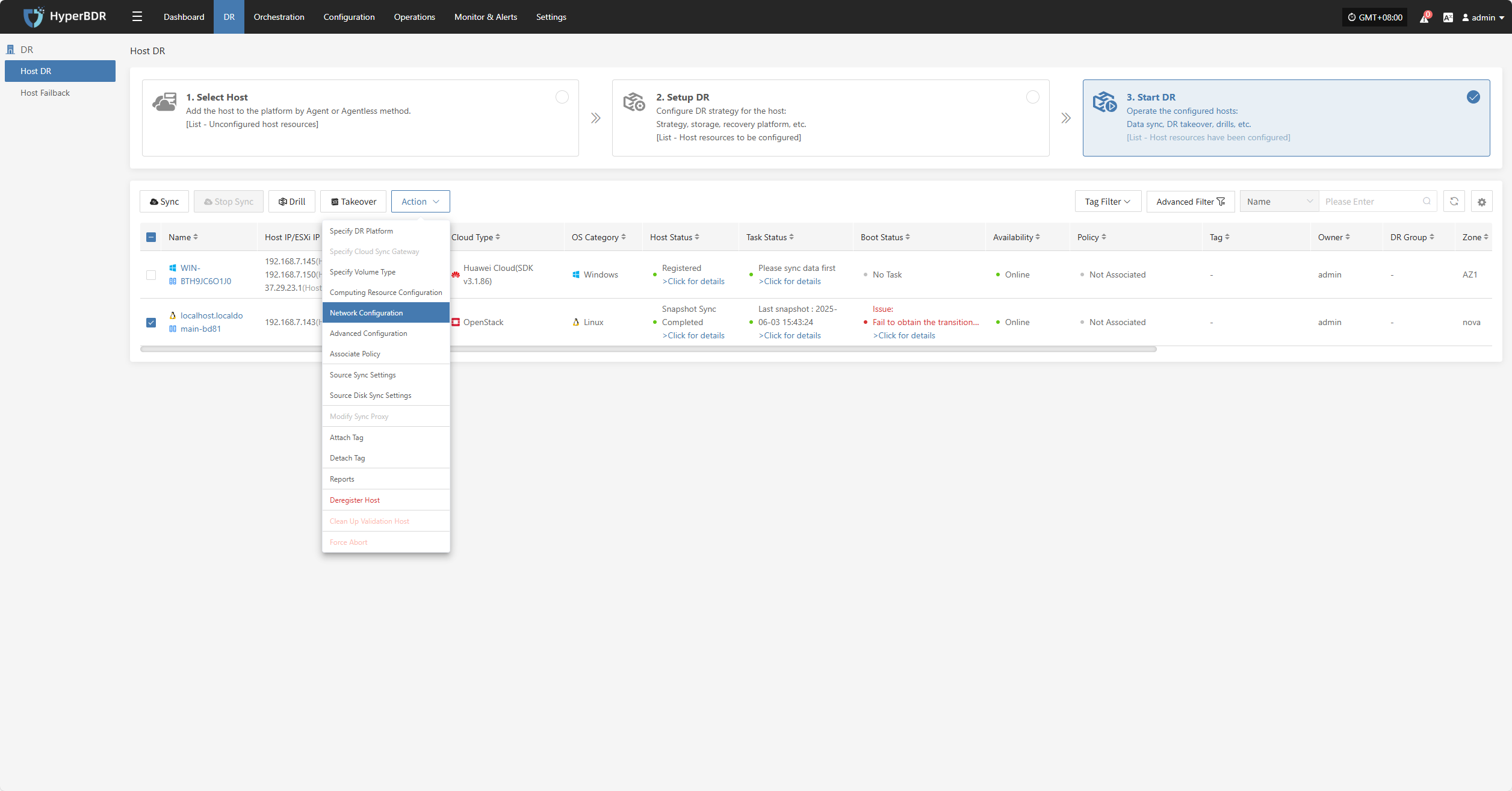Image resolution: width=1512 pixels, height=791 pixels.
Task: Click the host ID icon beside BTH9JC6O1J0
Action: [173, 281]
